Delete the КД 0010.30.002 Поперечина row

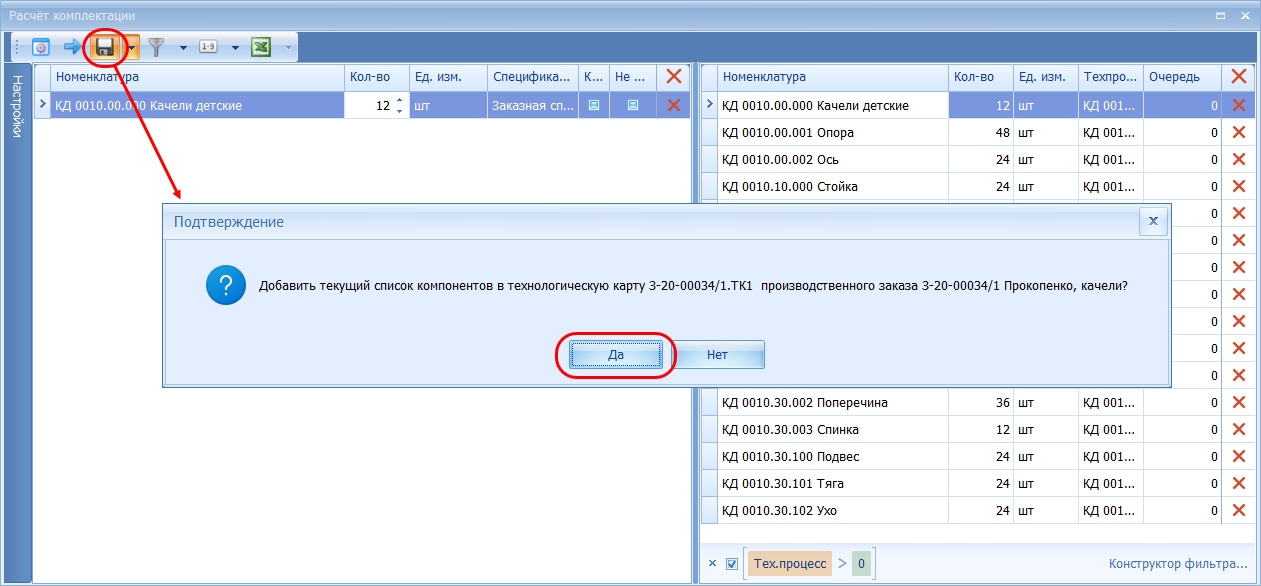(x=1238, y=402)
